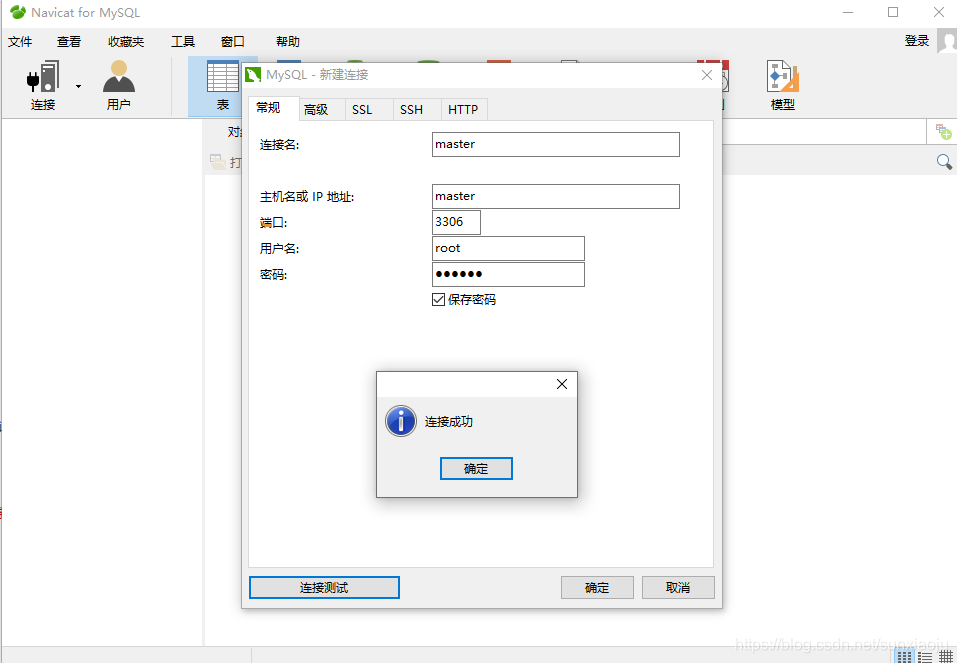
Task: Click the 连接名 input field
Action: (555, 144)
